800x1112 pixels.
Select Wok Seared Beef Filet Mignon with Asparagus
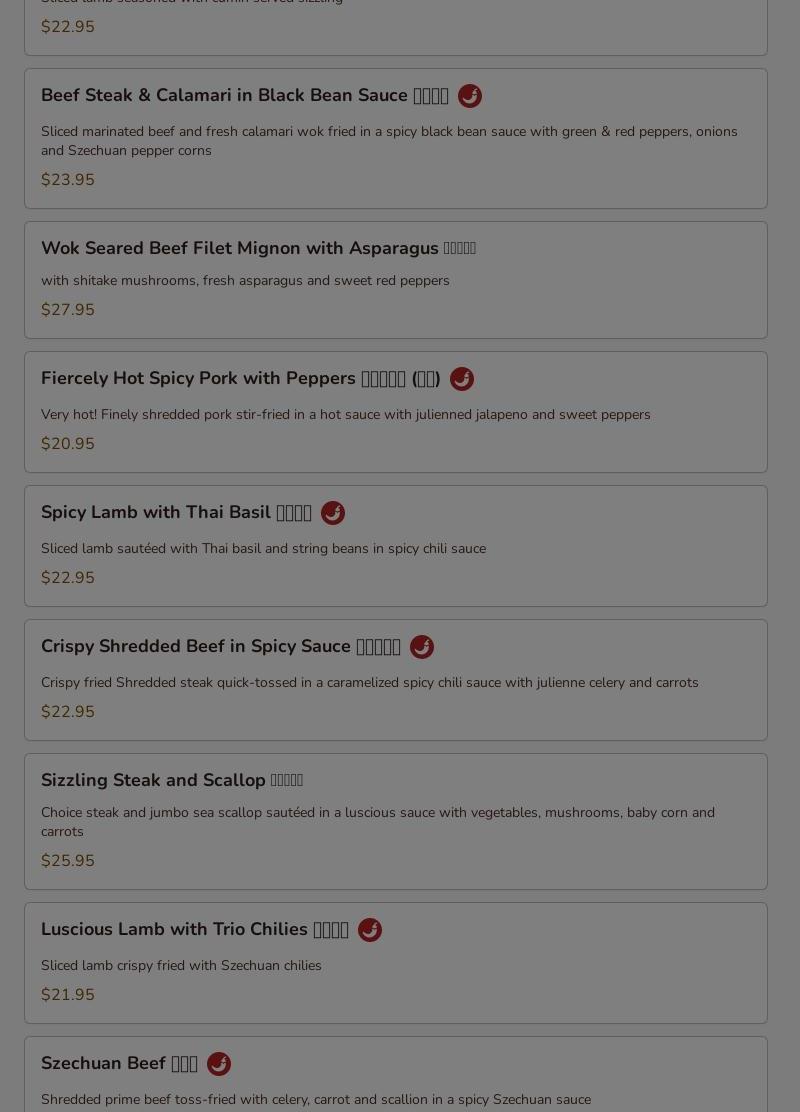258,248
